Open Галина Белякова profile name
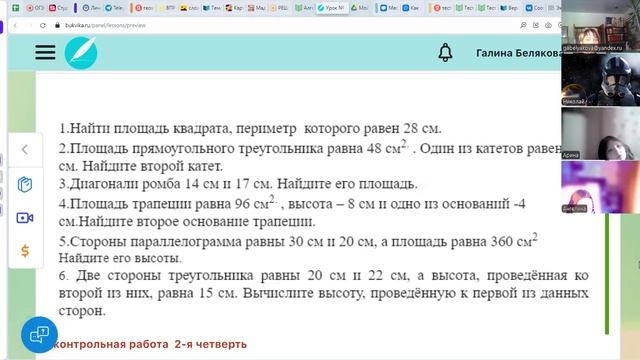The image size is (640, 360). 518,53
